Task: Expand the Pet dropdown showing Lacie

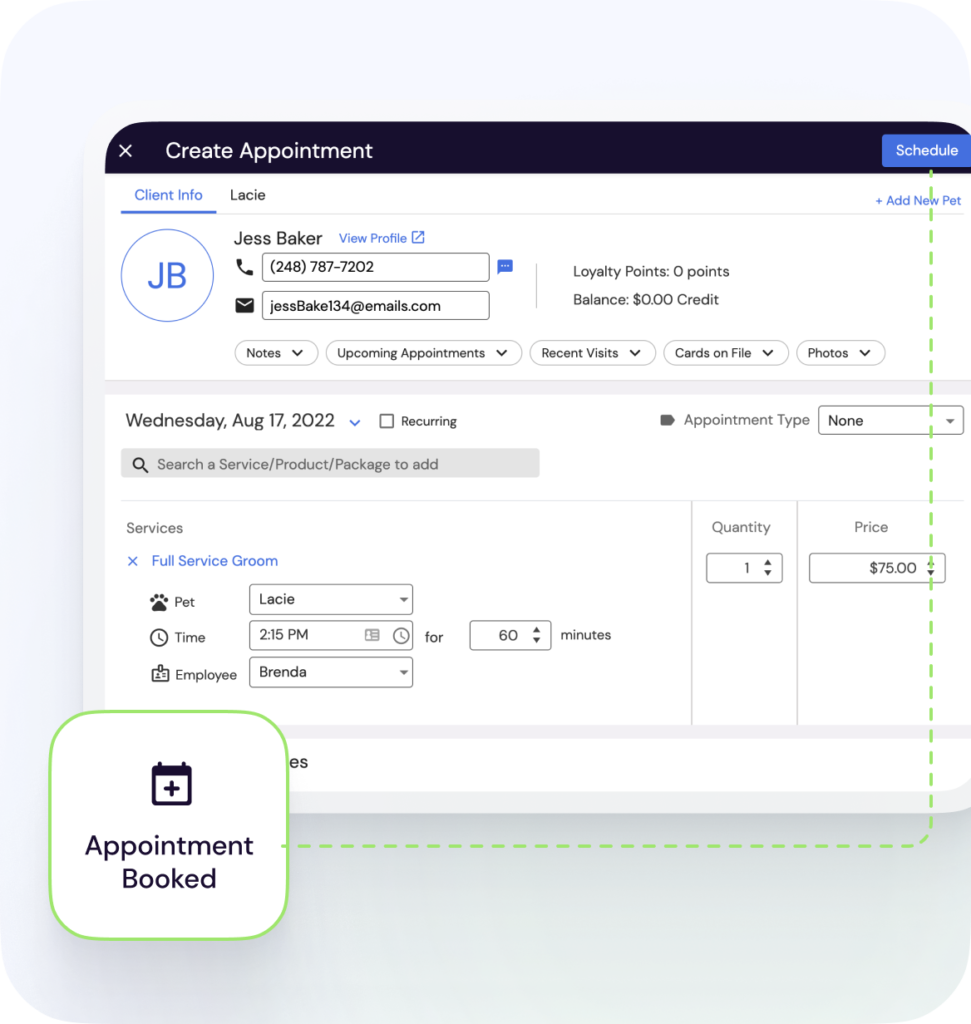Action: pos(330,600)
